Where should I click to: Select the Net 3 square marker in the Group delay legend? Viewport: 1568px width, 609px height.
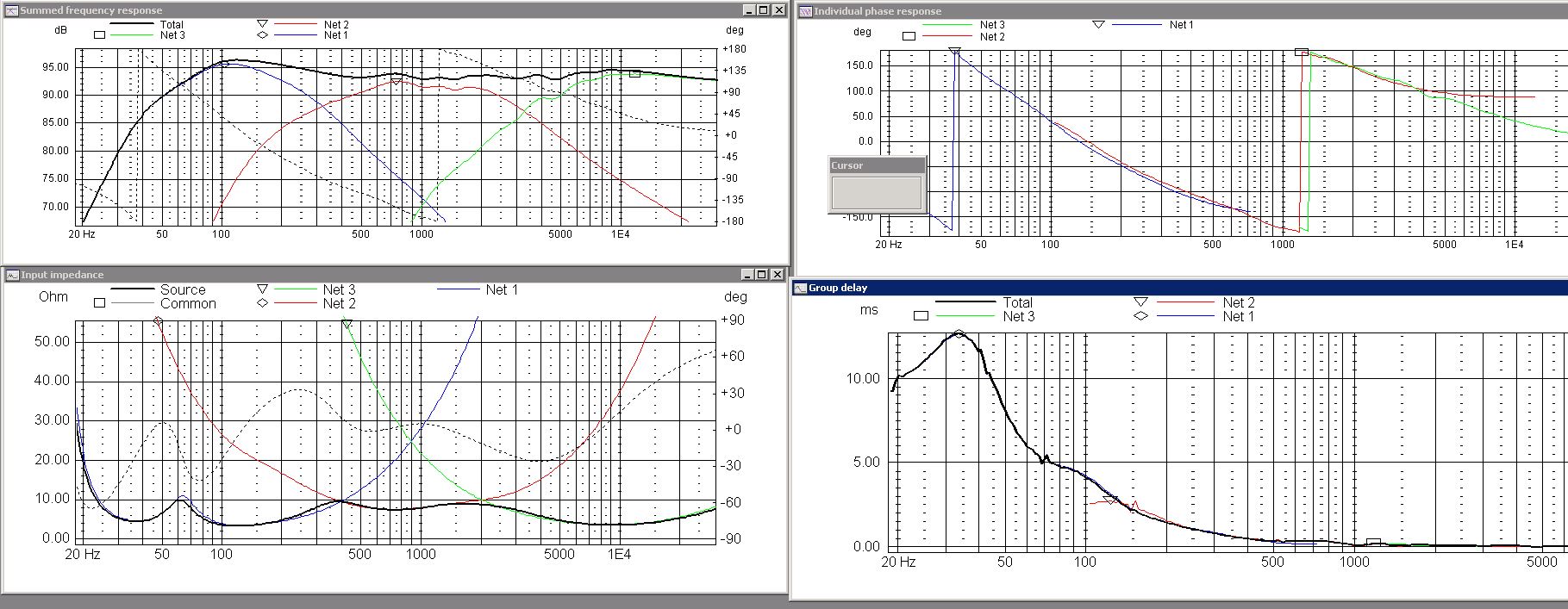point(921,316)
